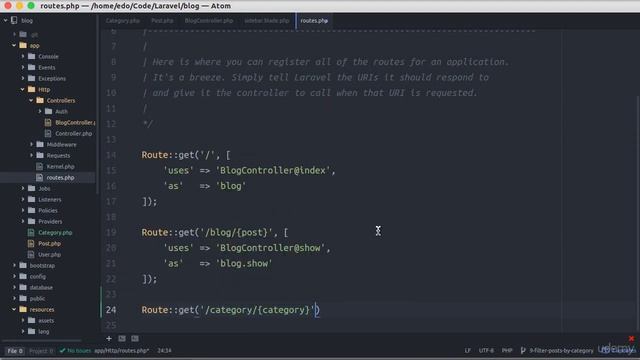Collapse the resources folder
The image size is (640, 360).
(x=14, y=309)
